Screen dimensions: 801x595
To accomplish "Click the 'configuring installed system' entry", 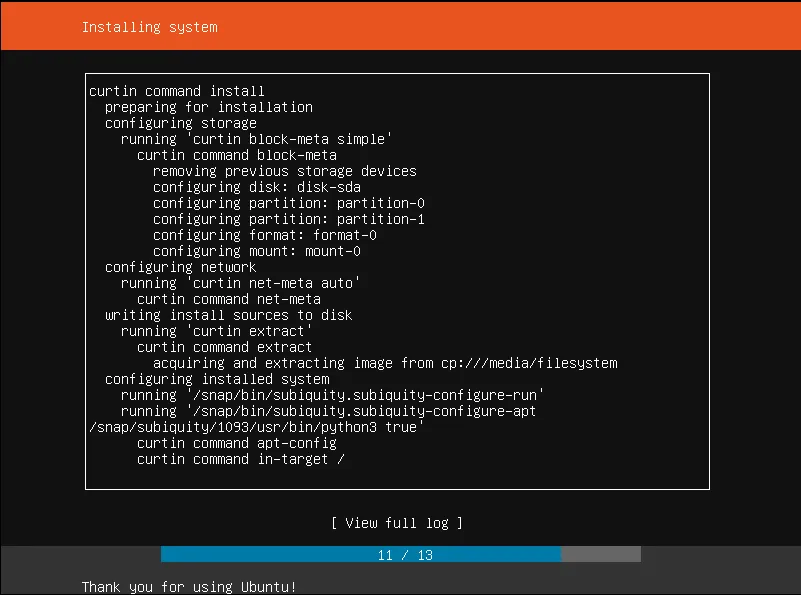I will click(x=216, y=379).
